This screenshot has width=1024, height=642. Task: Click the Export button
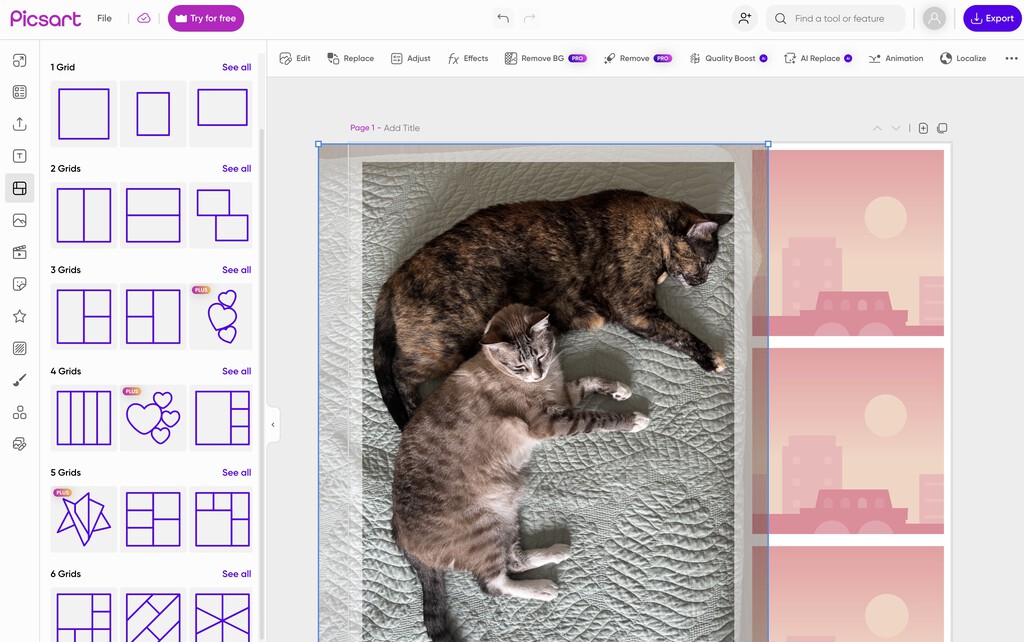[992, 18]
